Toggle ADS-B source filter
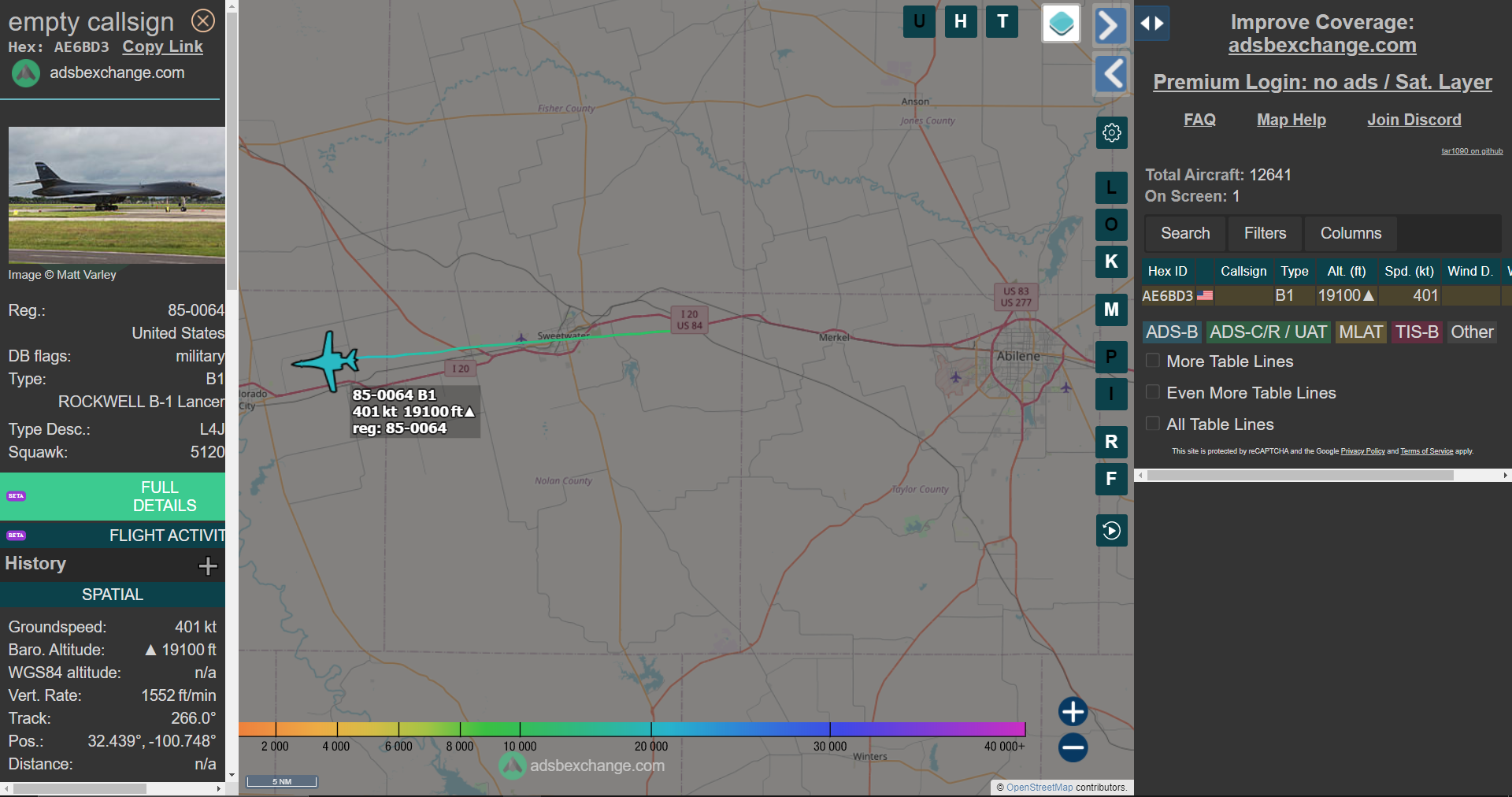 [1172, 332]
